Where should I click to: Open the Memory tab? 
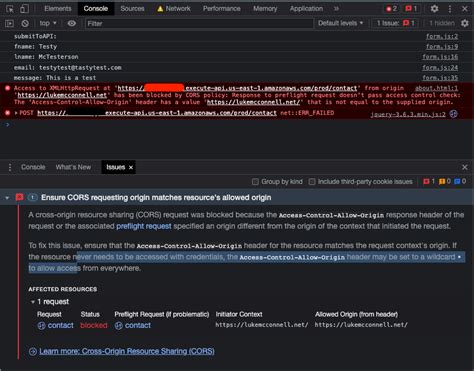265,9
